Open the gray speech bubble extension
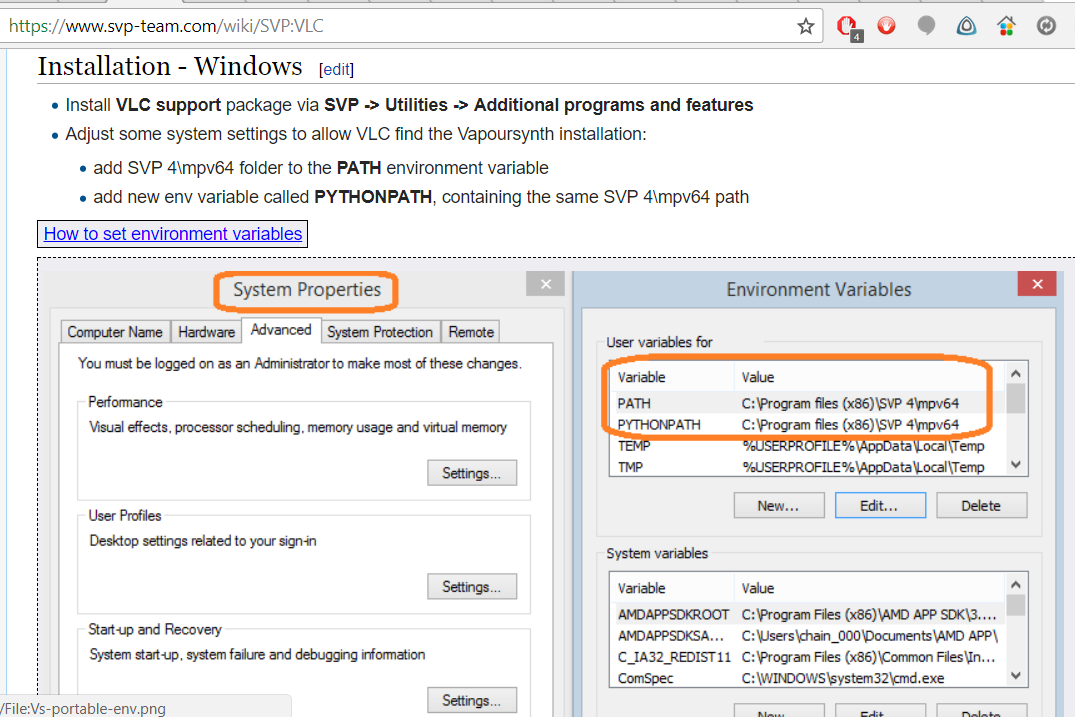This screenshot has height=717, width=1075. 927,26
